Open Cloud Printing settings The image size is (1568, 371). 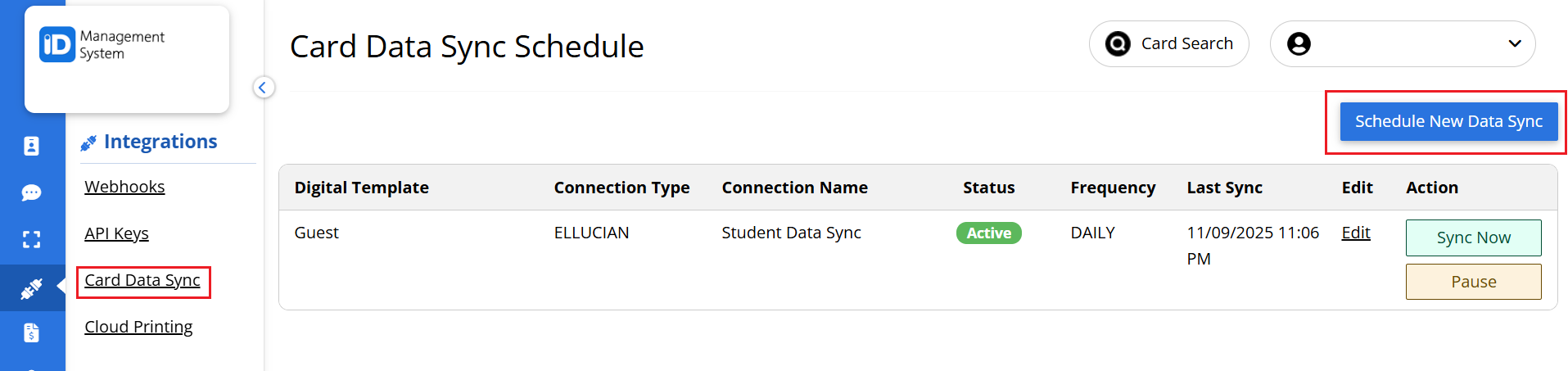138,327
